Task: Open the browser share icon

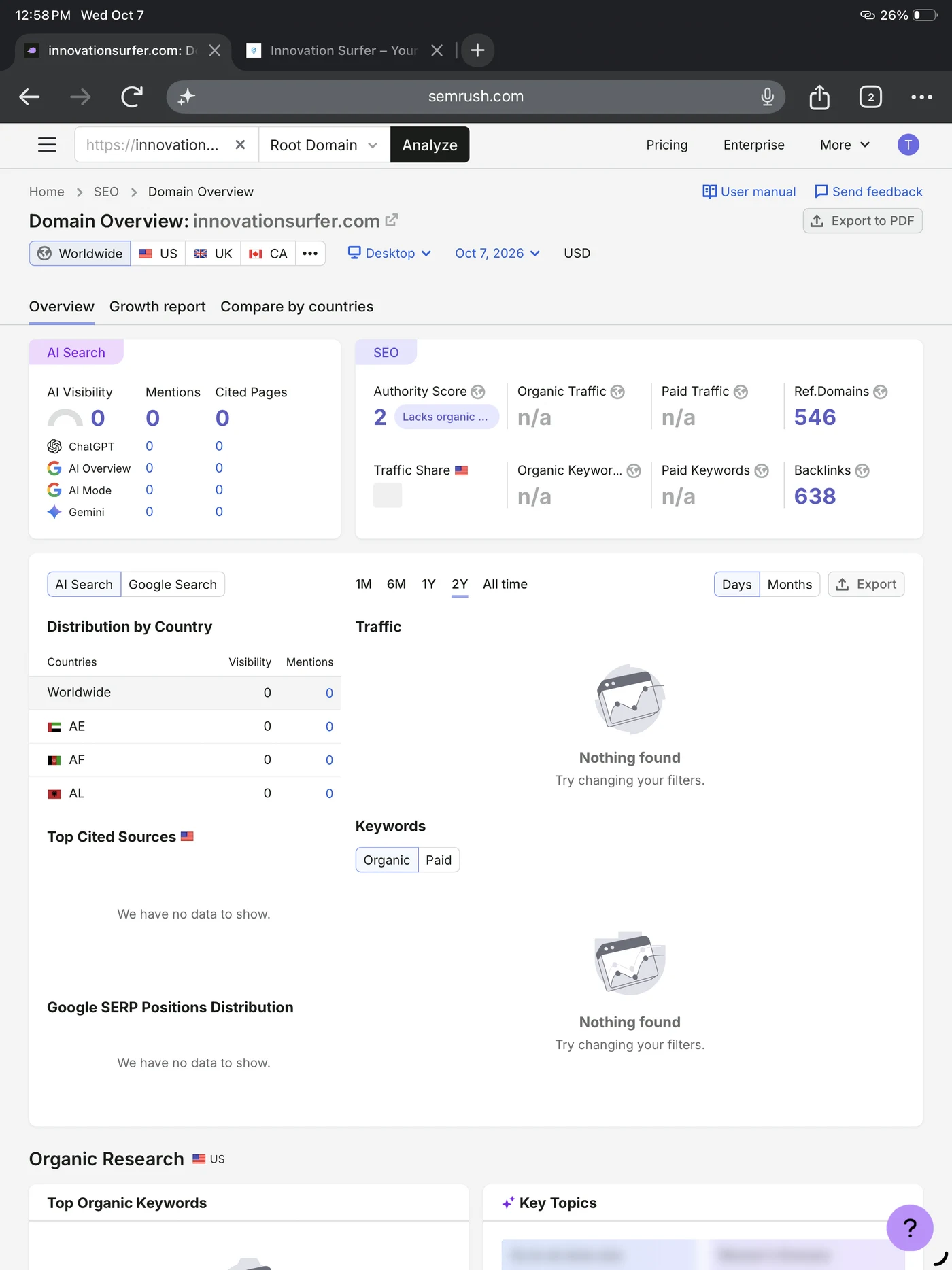Action: (819, 97)
